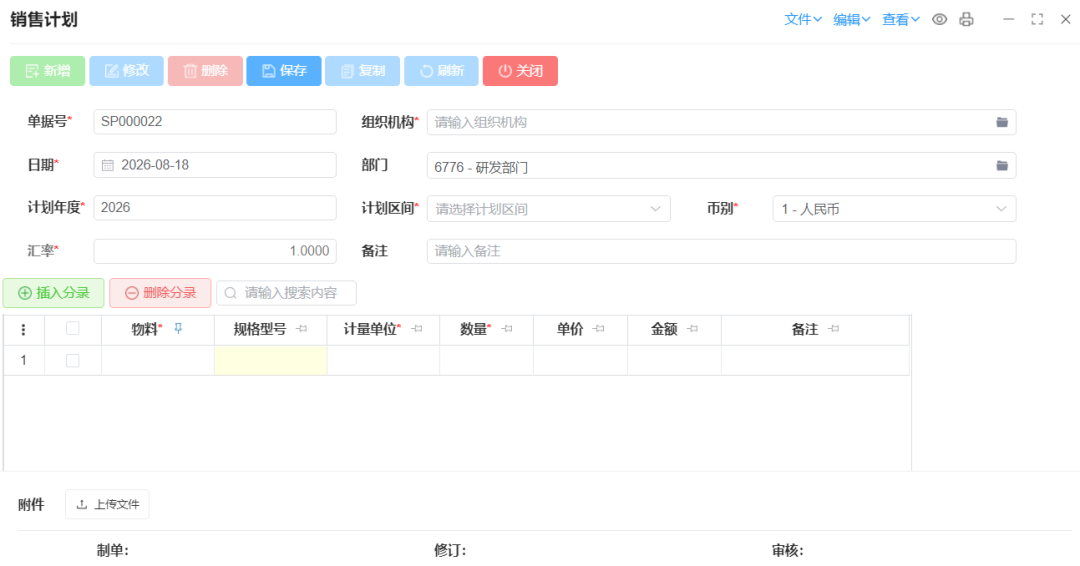The height and width of the screenshot is (566, 1080).
Task: Pin the 单价 column
Action: [599, 329]
